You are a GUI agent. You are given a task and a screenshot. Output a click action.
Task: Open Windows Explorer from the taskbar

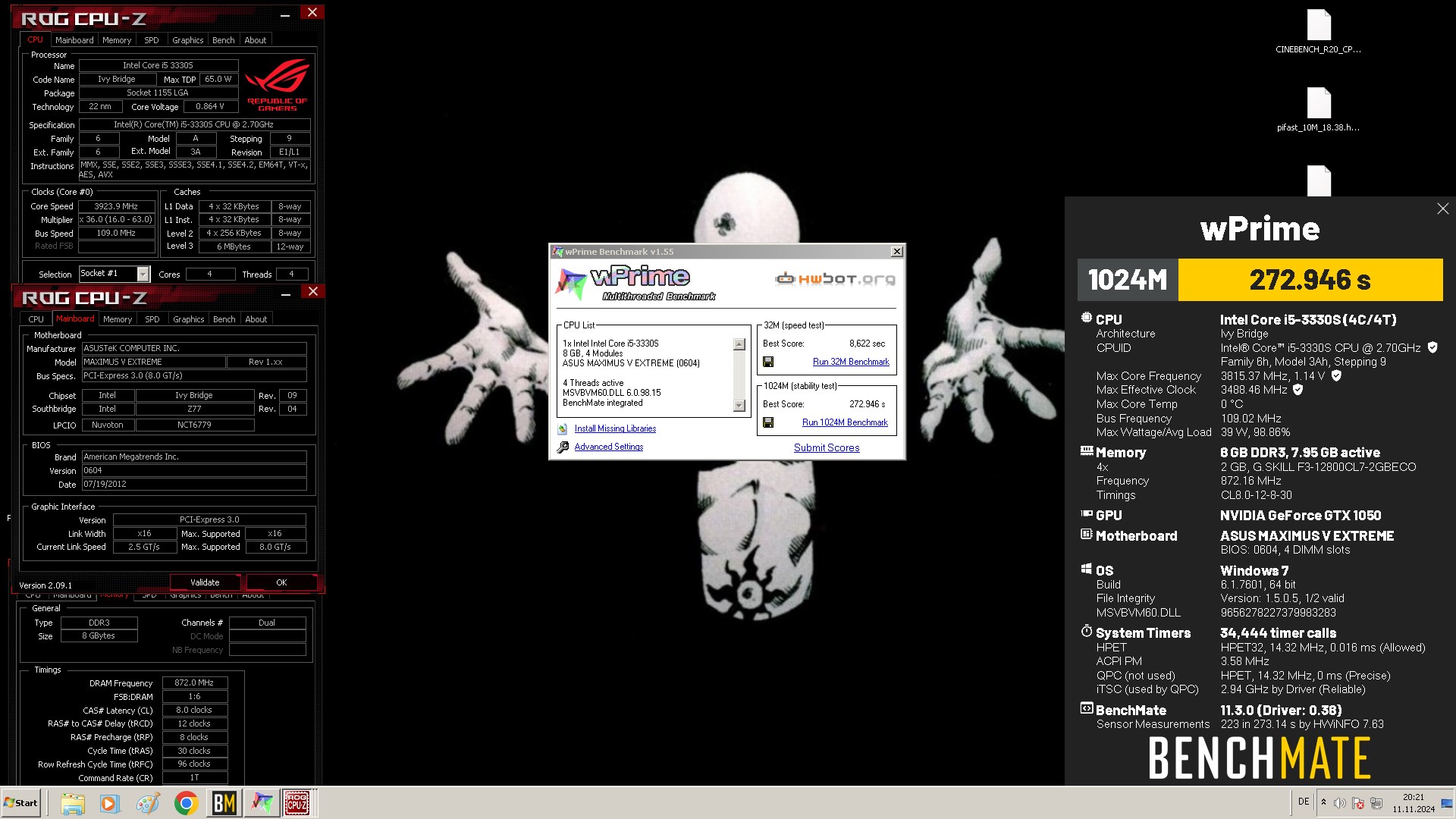pyautogui.click(x=73, y=803)
